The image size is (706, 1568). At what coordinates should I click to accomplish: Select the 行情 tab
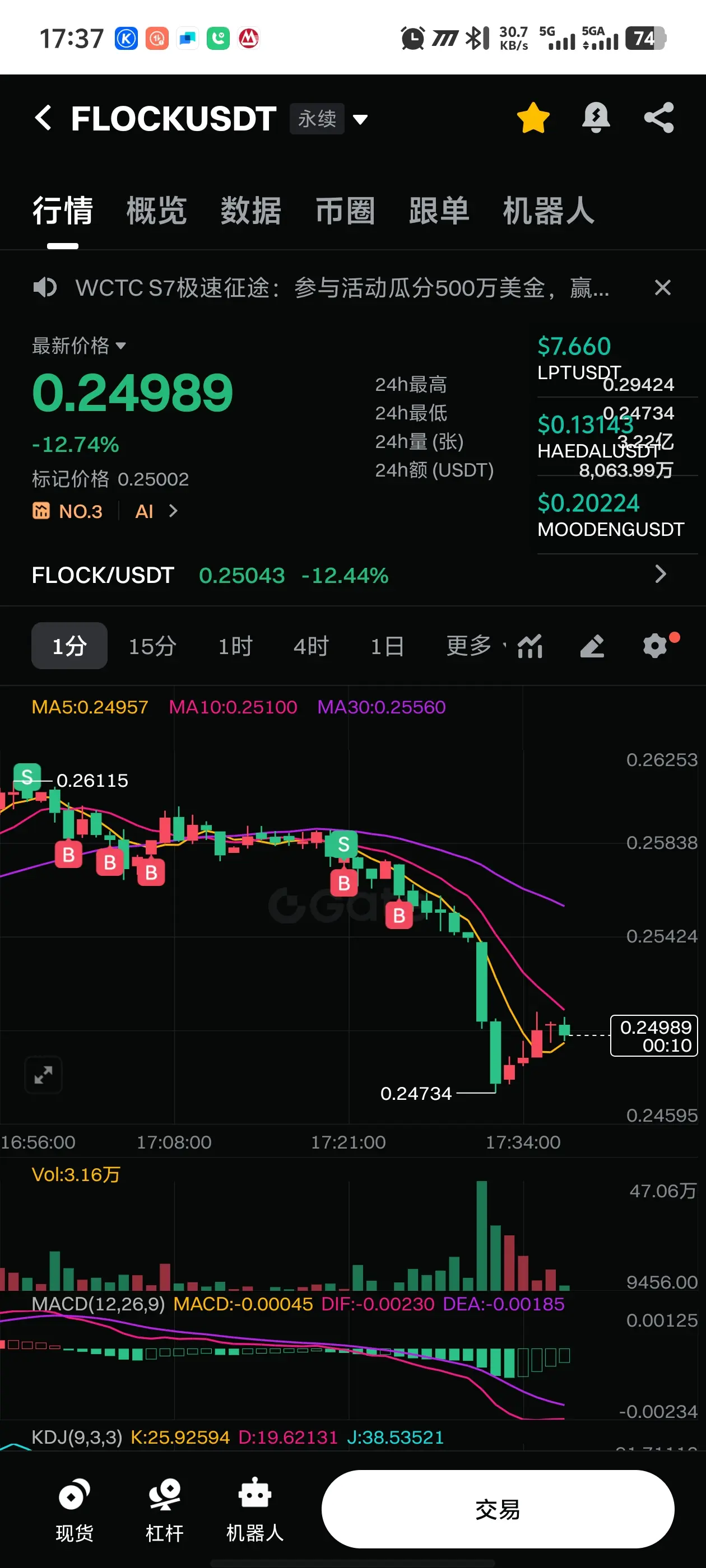63,211
